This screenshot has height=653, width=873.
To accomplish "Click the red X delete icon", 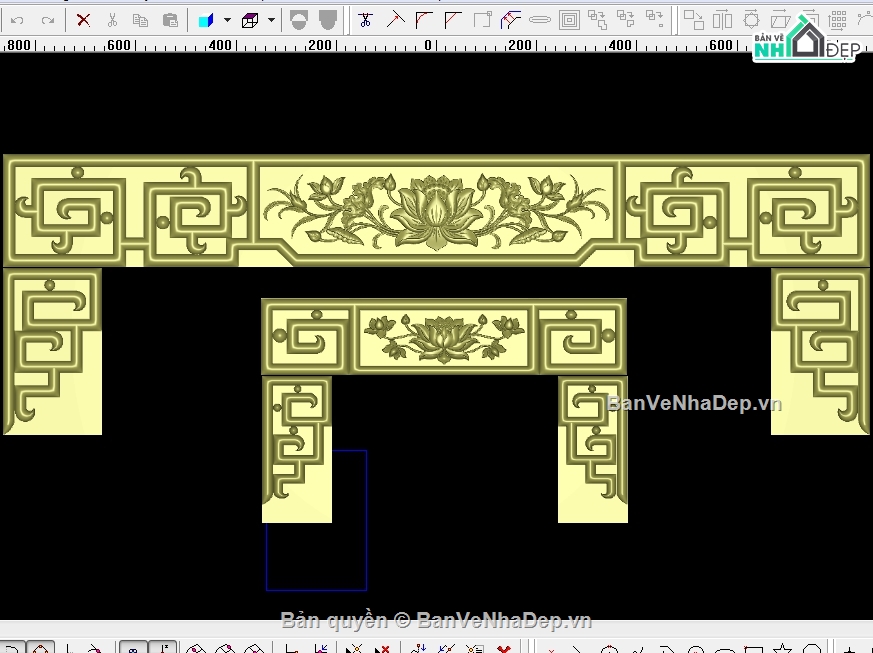I will click(x=84, y=21).
